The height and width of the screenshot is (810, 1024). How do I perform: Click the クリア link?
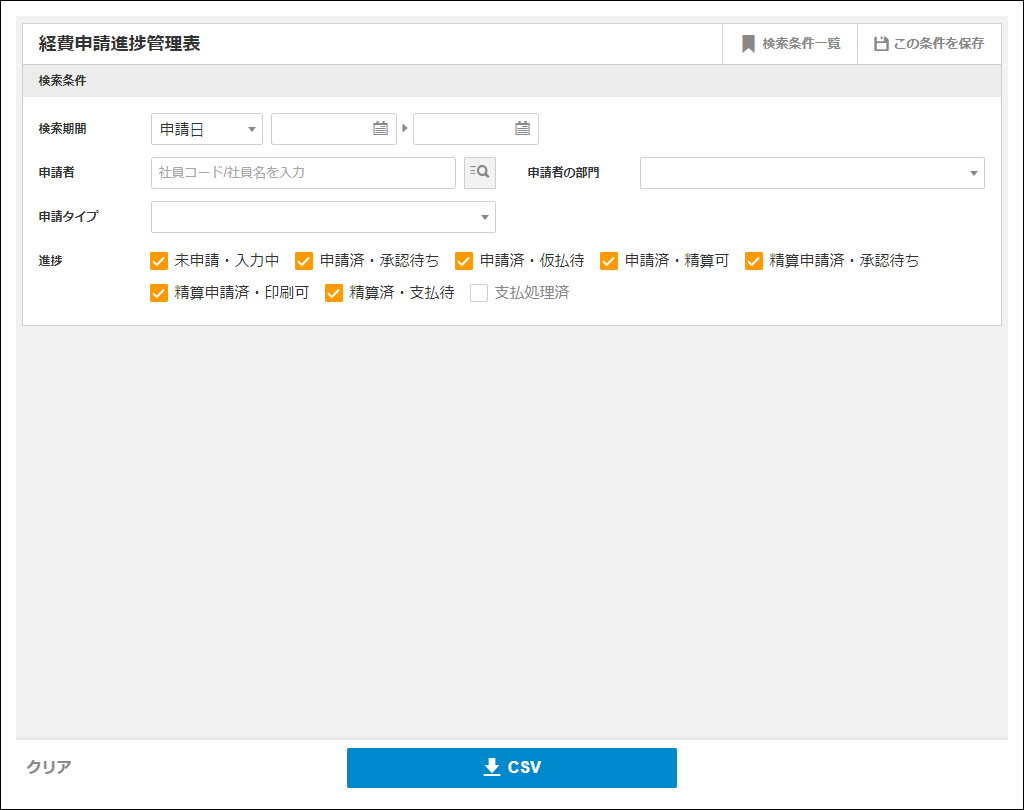[x=49, y=767]
